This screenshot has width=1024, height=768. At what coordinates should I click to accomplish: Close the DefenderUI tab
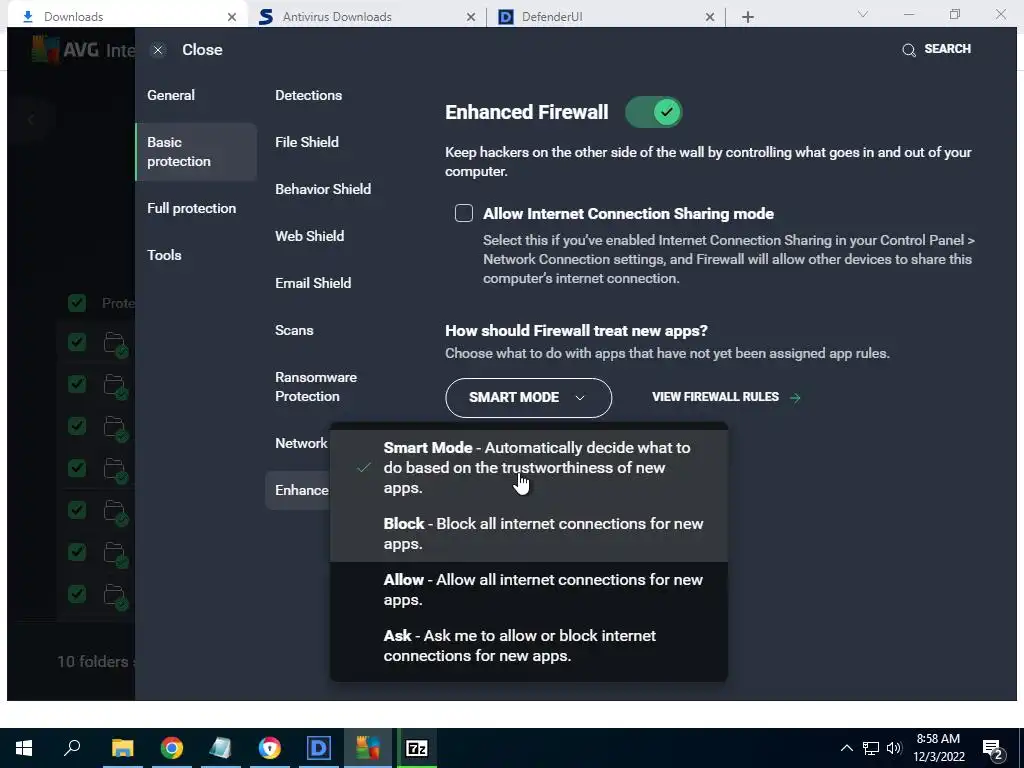click(x=710, y=17)
